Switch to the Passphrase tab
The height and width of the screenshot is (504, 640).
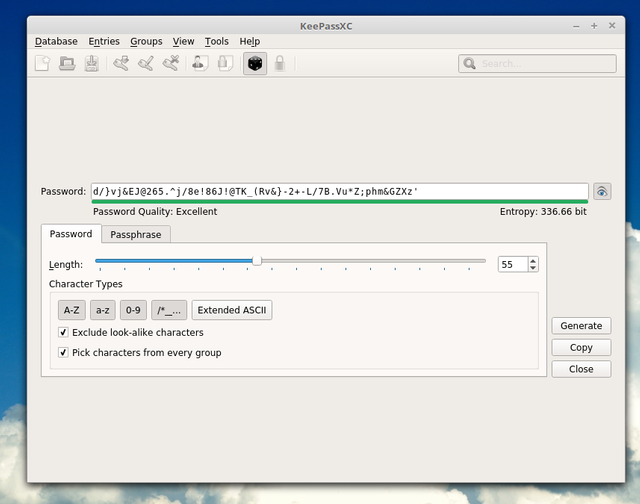(136, 235)
